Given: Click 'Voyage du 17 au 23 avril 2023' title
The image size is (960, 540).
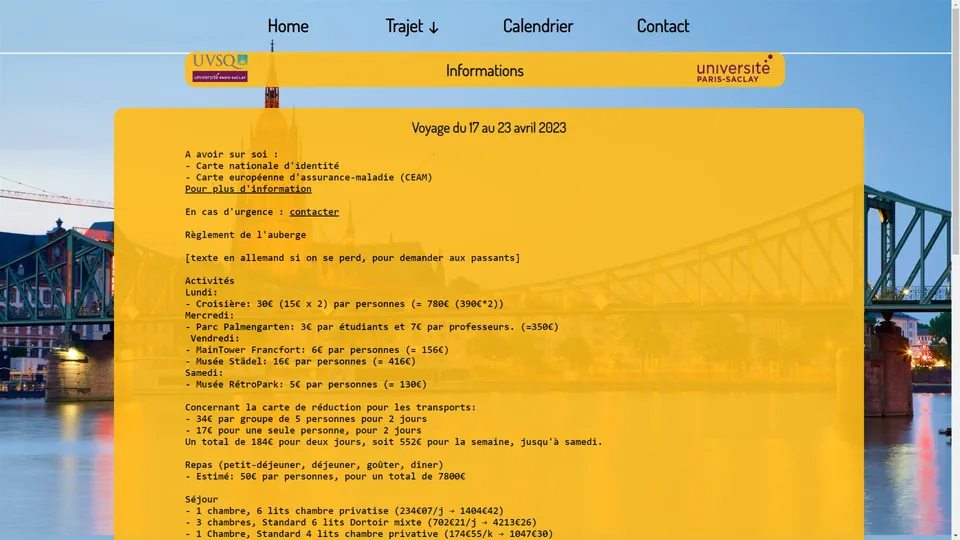Looking at the screenshot, I should pyautogui.click(x=489, y=127).
